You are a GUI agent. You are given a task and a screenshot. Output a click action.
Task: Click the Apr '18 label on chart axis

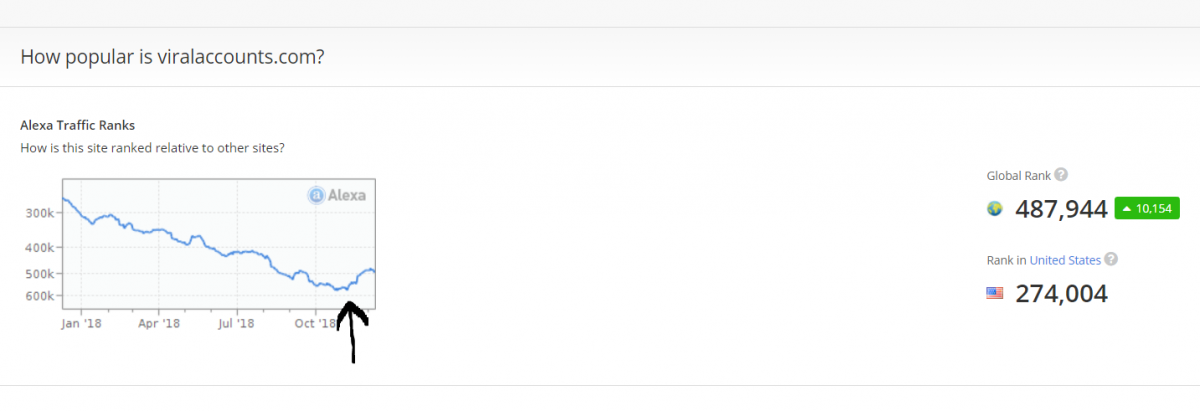pos(159,323)
